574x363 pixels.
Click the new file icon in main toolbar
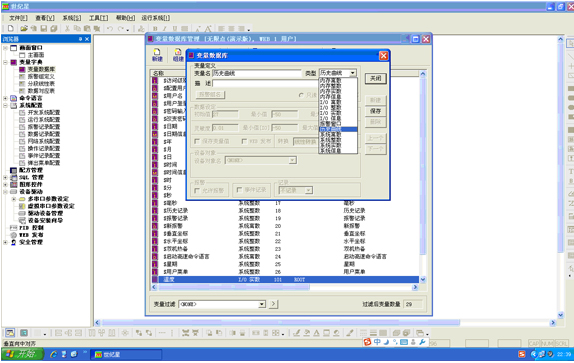tap(11, 29)
